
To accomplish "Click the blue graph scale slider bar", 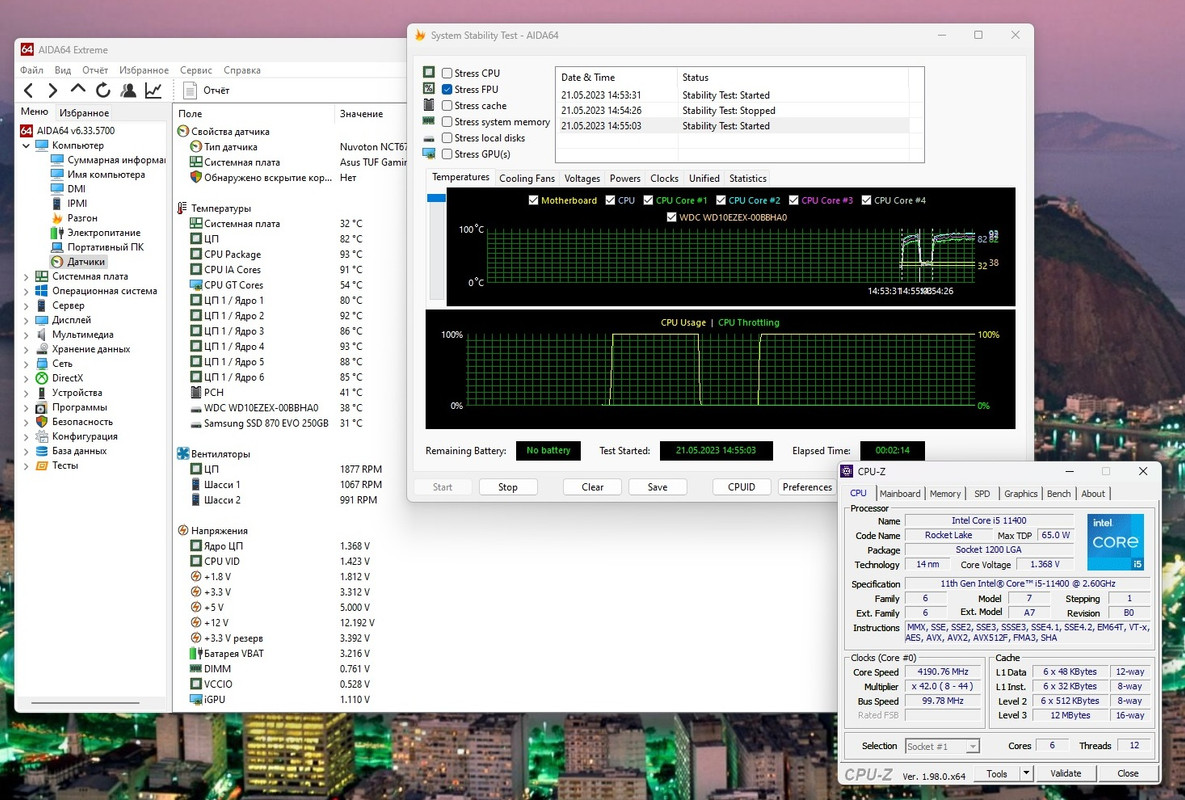I will coord(436,198).
